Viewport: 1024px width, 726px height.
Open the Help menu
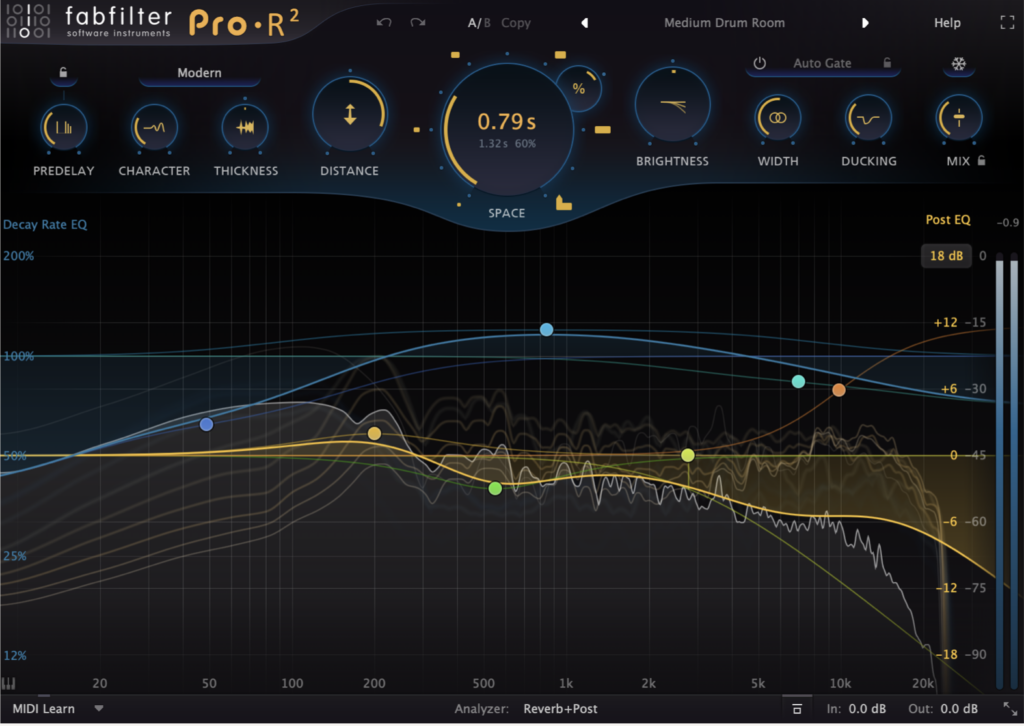coord(947,22)
